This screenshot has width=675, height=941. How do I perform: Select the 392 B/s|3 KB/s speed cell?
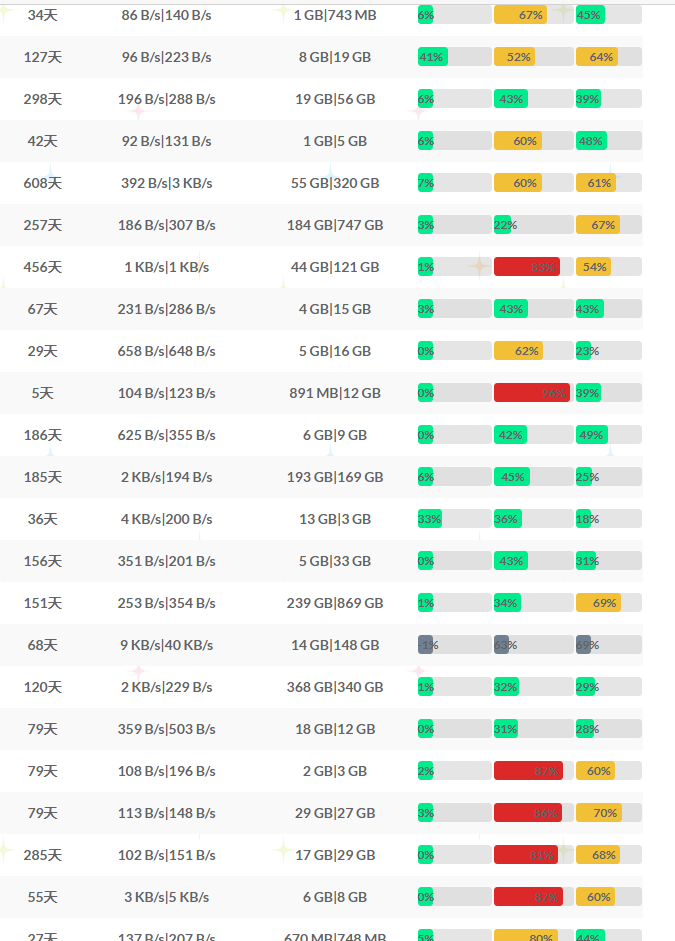pyautogui.click(x=167, y=183)
